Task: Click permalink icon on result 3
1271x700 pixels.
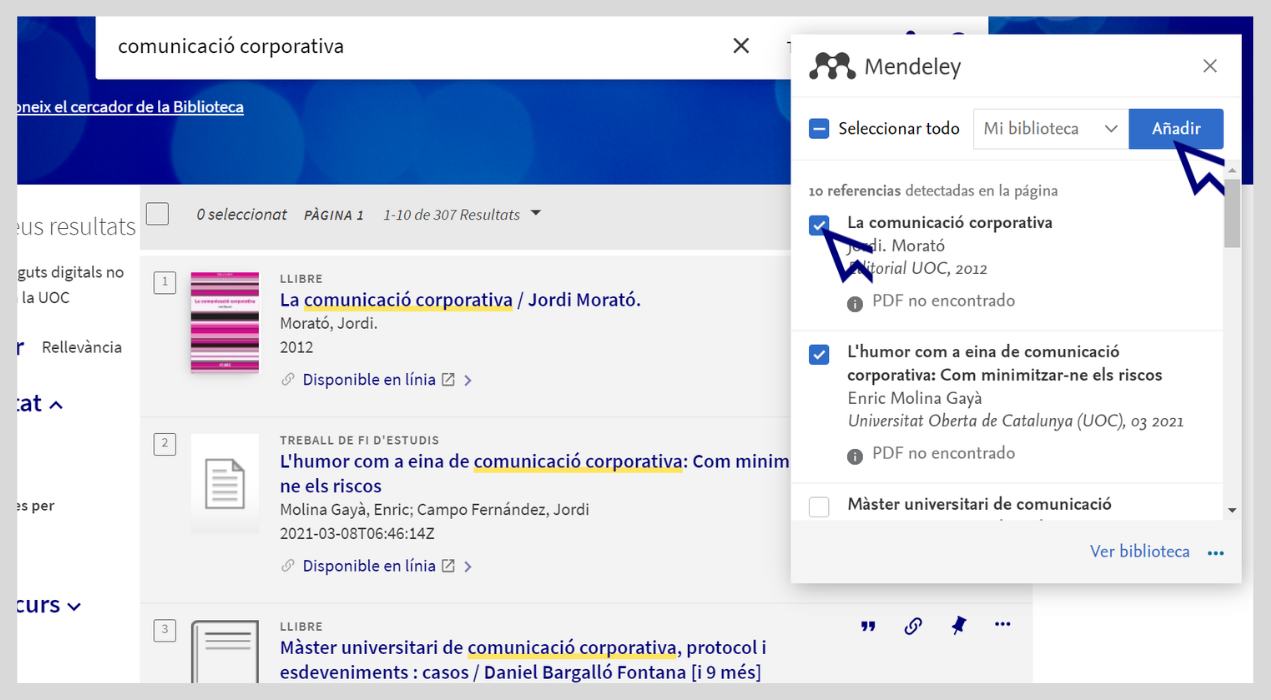Action: point(913,626)
